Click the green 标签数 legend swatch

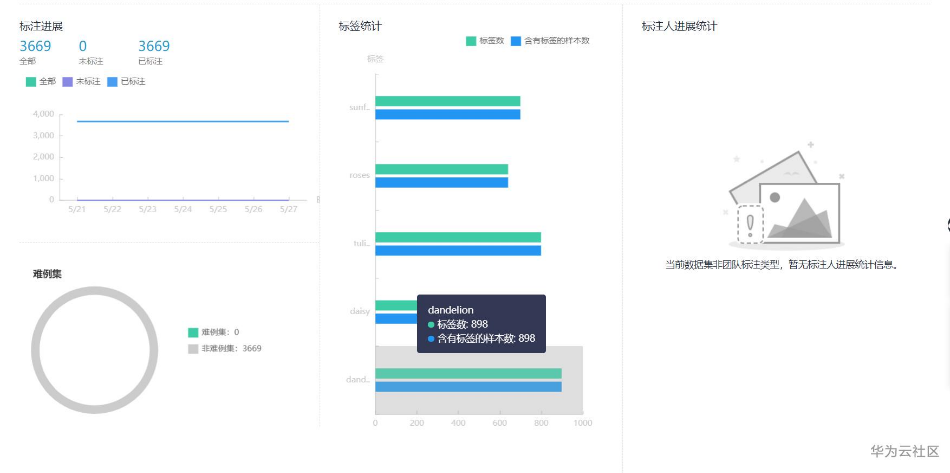(471, 41)
